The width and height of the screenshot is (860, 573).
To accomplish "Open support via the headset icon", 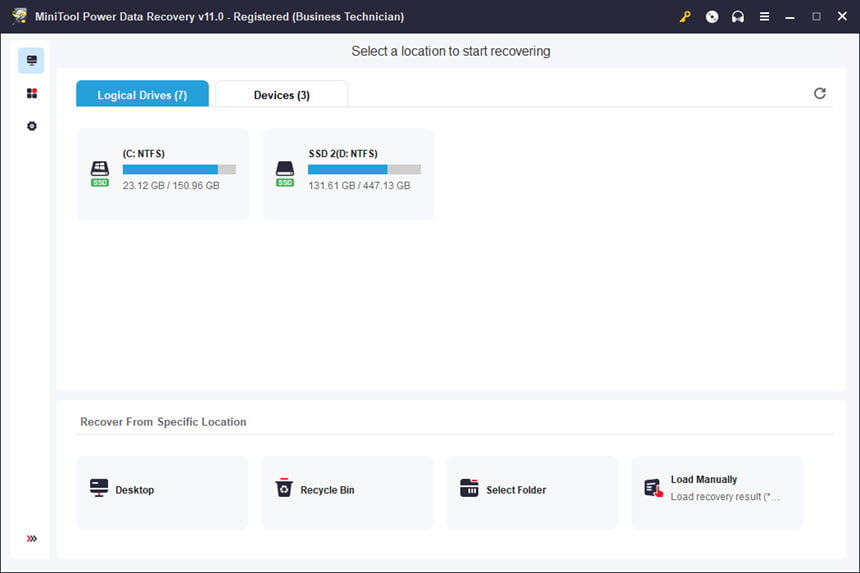I will click(738, 16).
